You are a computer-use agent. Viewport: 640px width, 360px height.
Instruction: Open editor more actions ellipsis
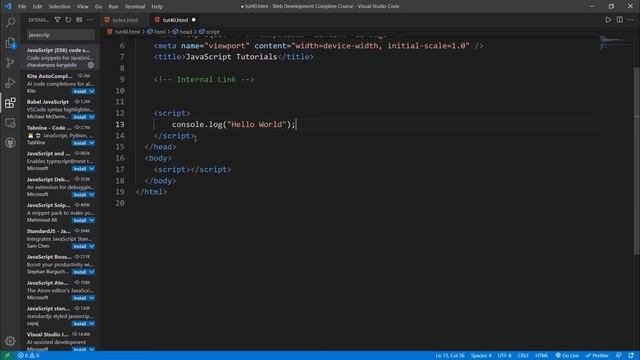(631, 20)
